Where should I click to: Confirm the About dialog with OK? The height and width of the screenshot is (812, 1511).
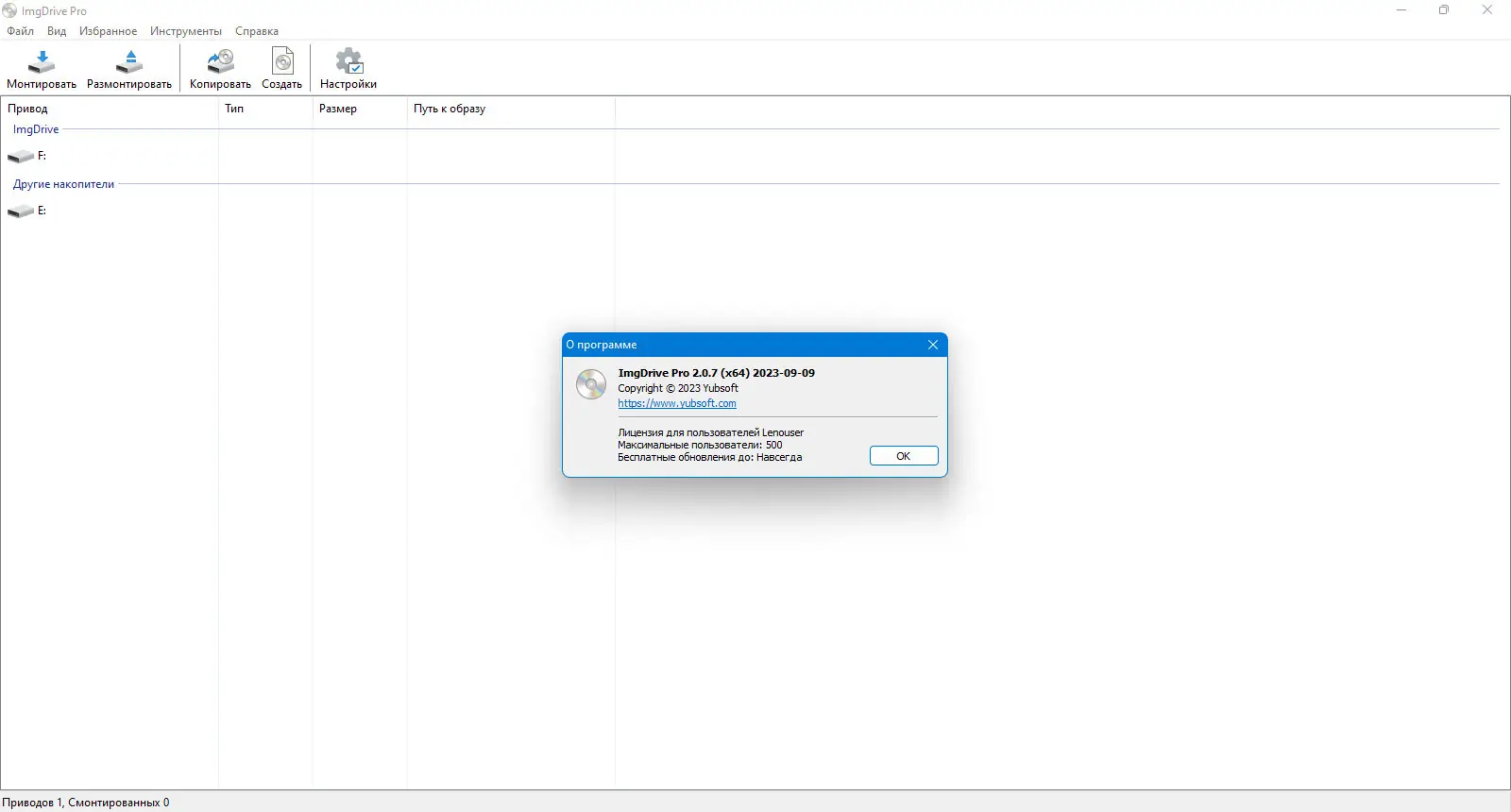pyautogui.click(x=904, y=456)
